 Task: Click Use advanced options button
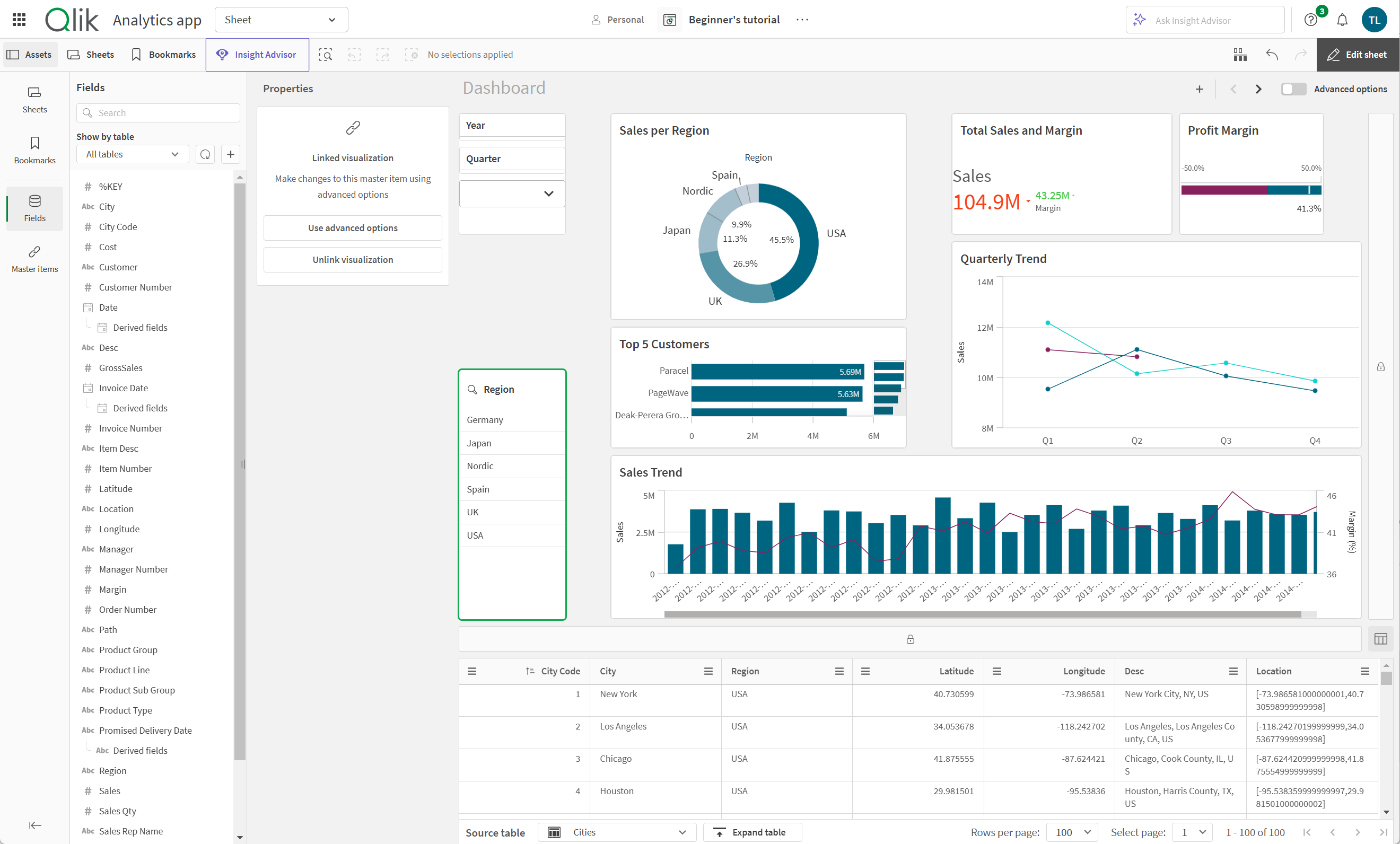pos(352,226)
